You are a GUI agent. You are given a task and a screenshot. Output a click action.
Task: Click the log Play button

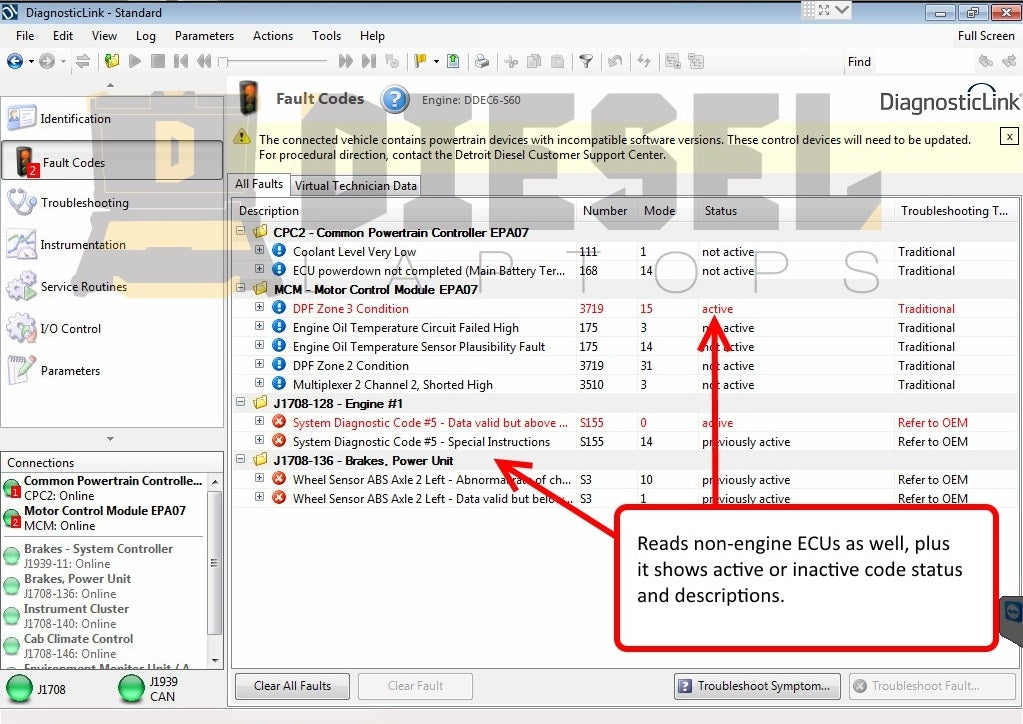135,61
